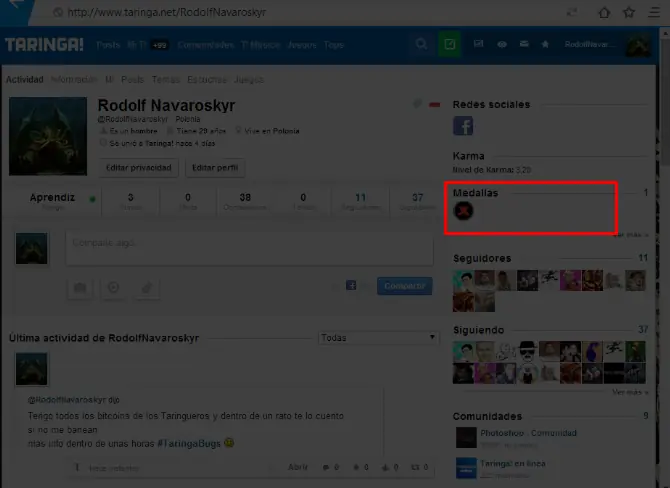Screen dimensions: 670x488
Task: Open the star favorites icon in header
Action: click(545, 44)
